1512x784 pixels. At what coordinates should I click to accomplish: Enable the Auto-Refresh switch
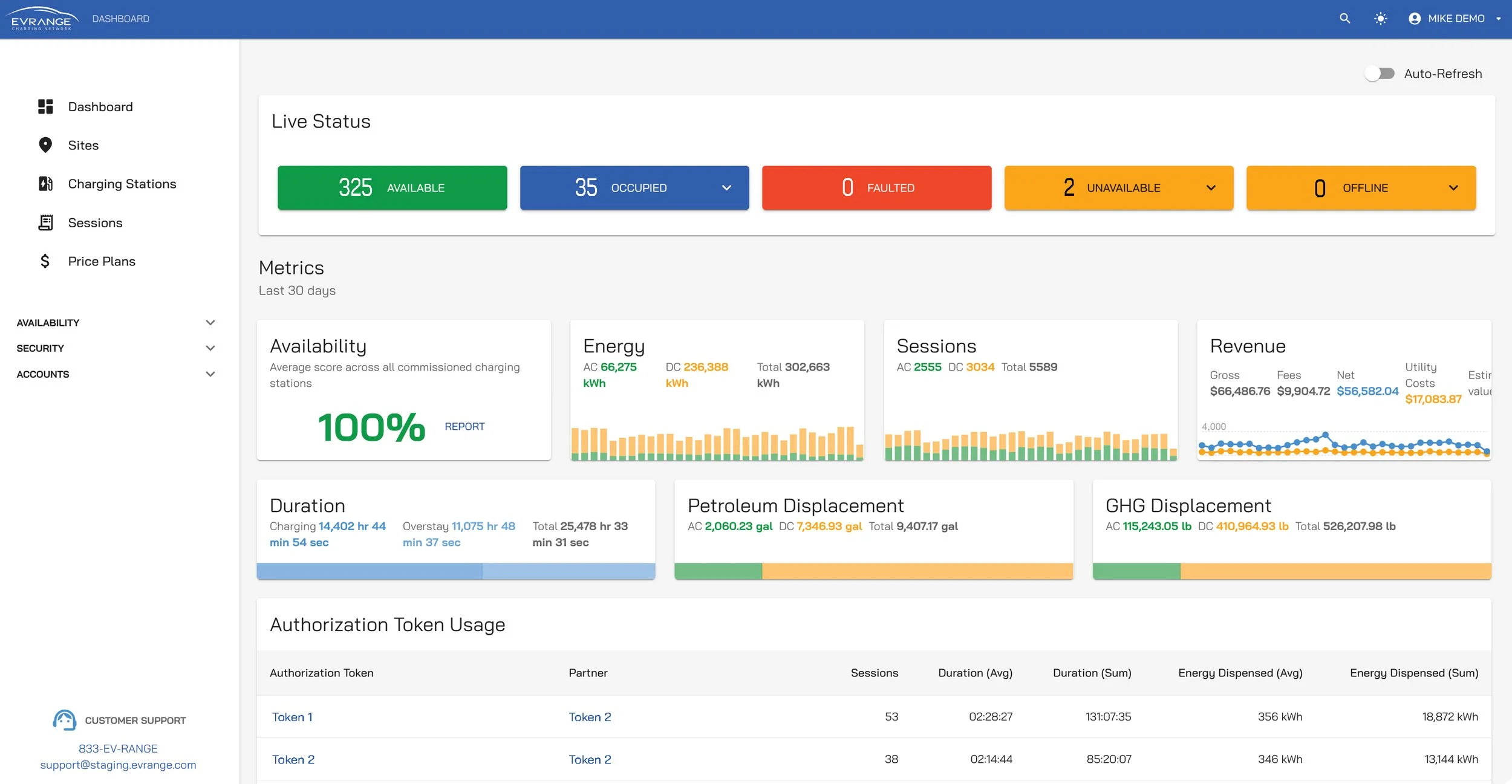1379,74
